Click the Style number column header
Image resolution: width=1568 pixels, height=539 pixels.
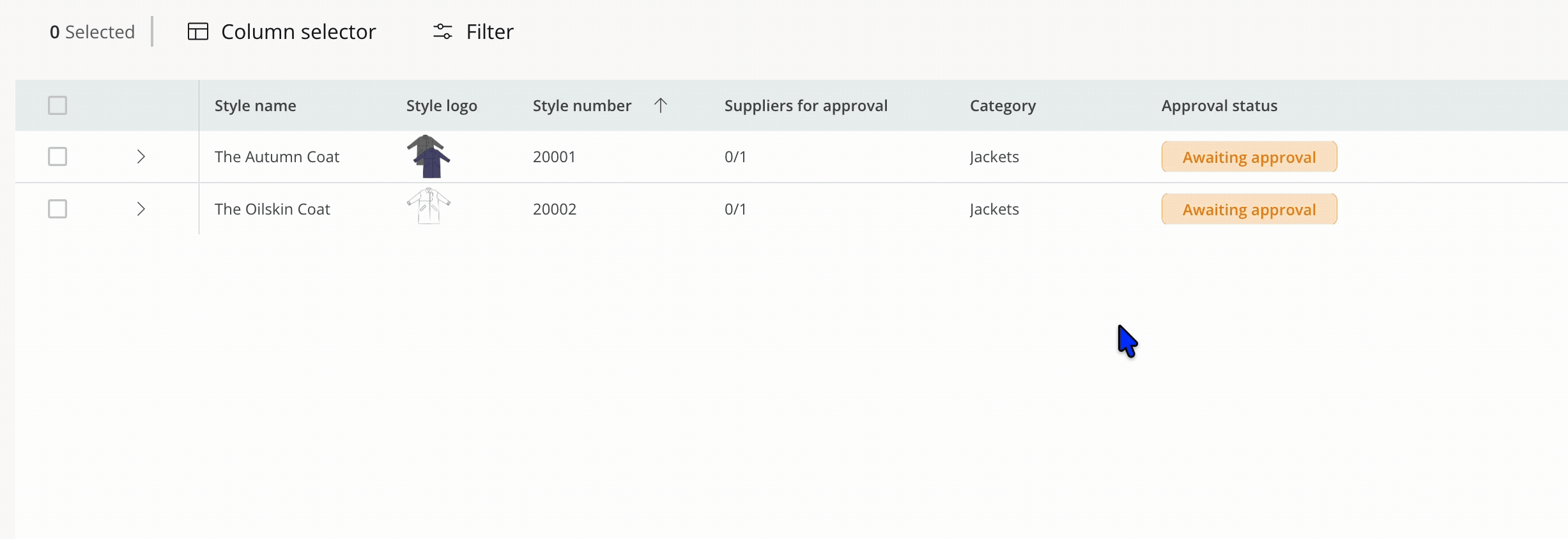tap(581, 106)
